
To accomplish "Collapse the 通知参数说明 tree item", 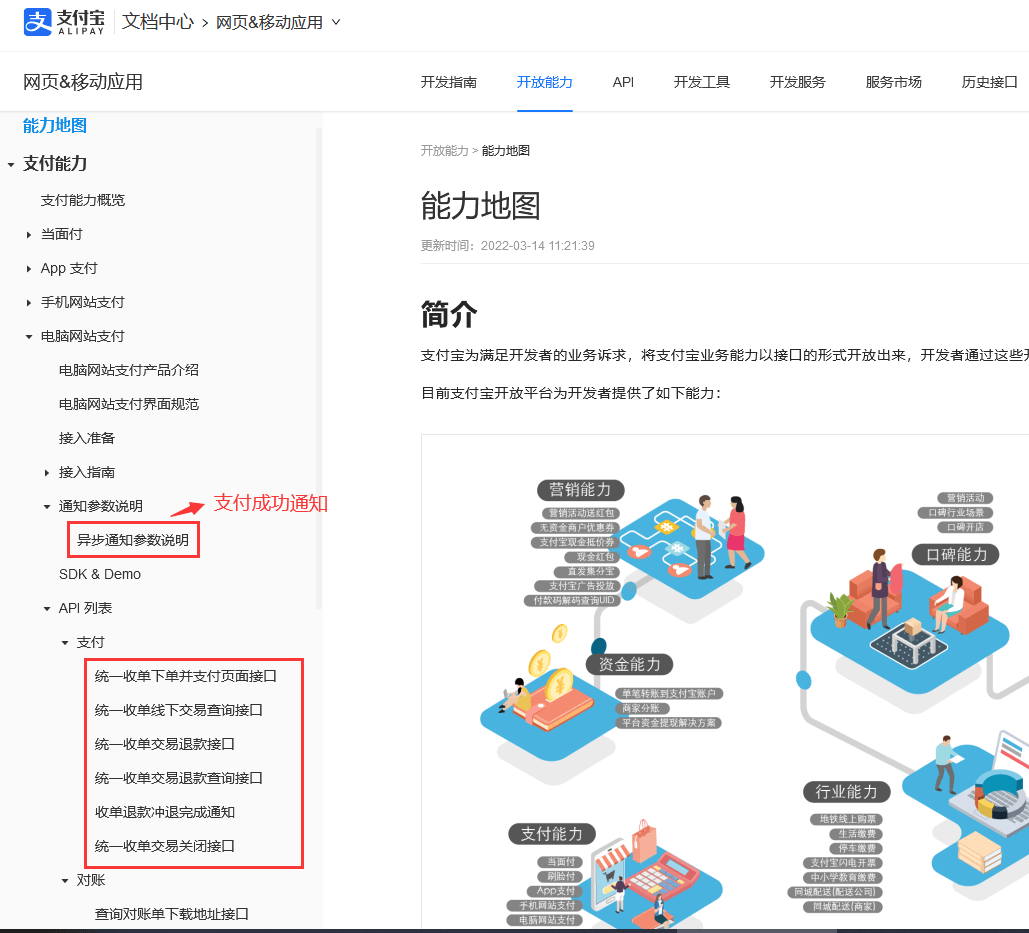I will pos(47,507).
